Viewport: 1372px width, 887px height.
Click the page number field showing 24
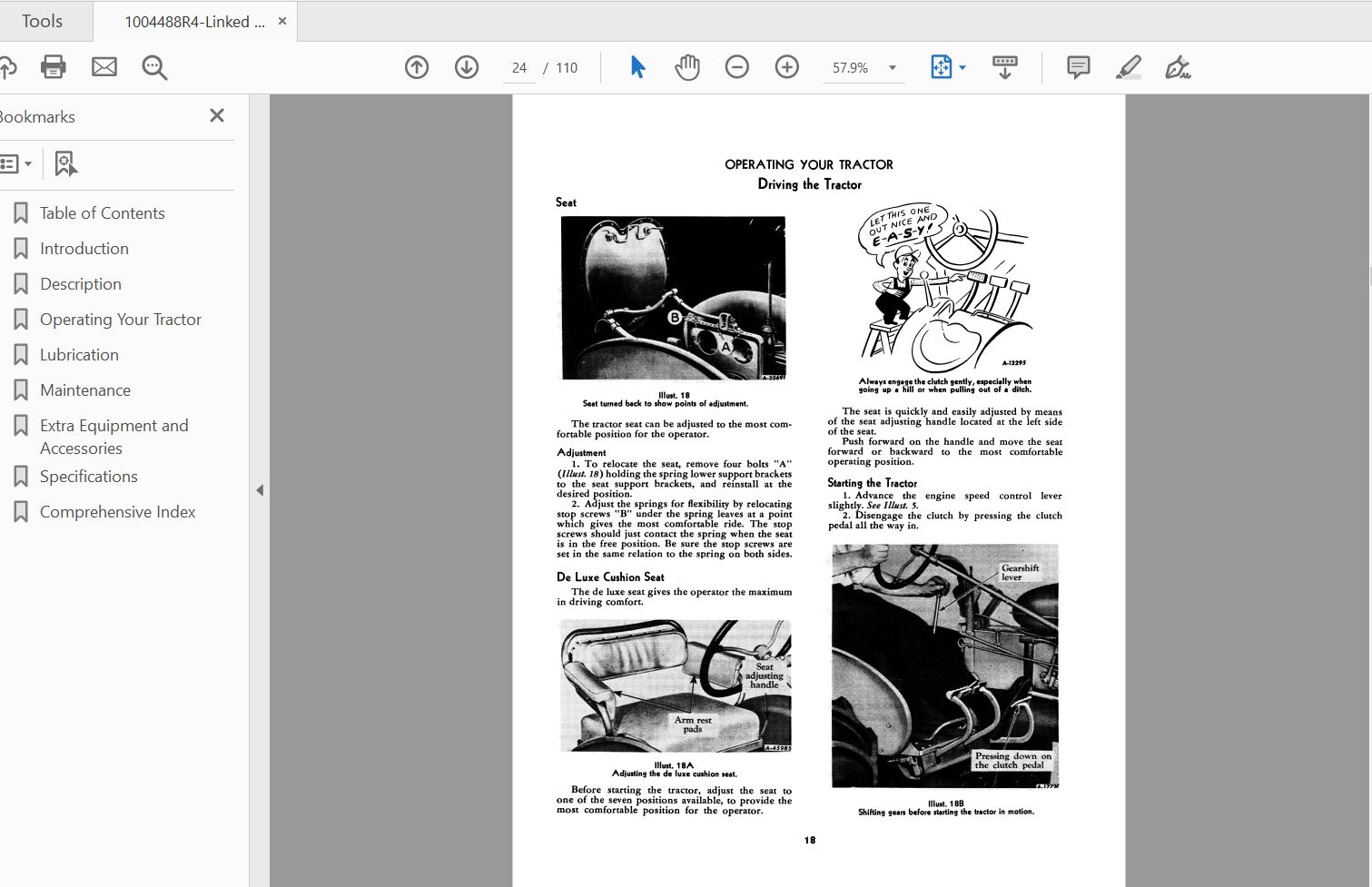coord(519,68)
